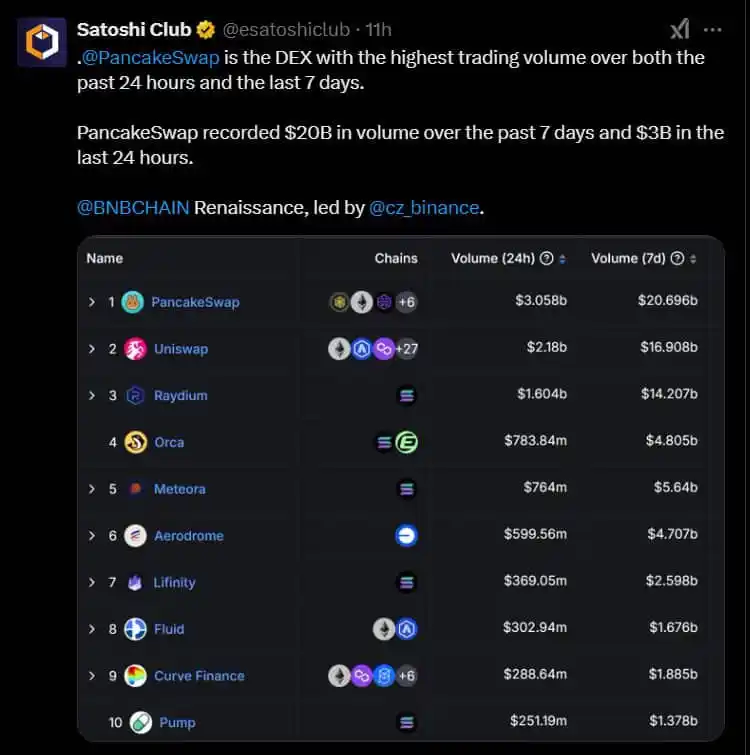Screen dimensions: 750x755
Task: Expand the Aerodrome row chevron
Action: 91,536
